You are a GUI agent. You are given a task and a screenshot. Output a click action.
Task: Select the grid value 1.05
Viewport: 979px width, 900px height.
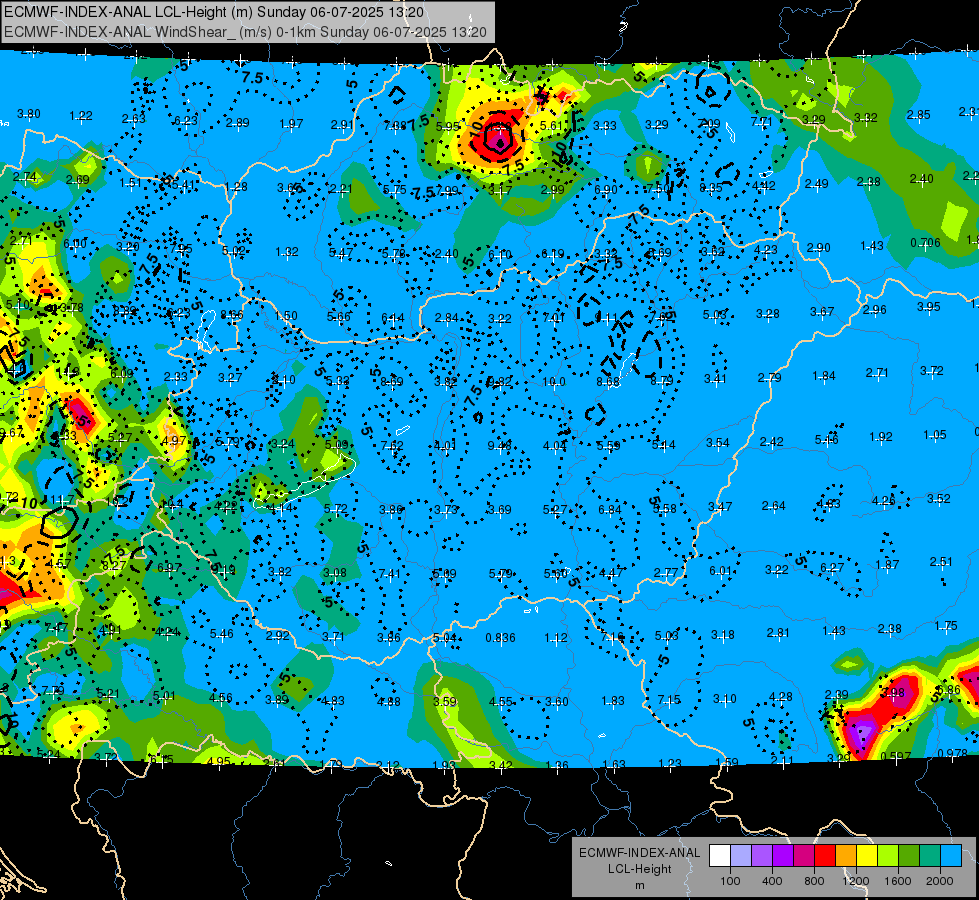coord(935,435)
